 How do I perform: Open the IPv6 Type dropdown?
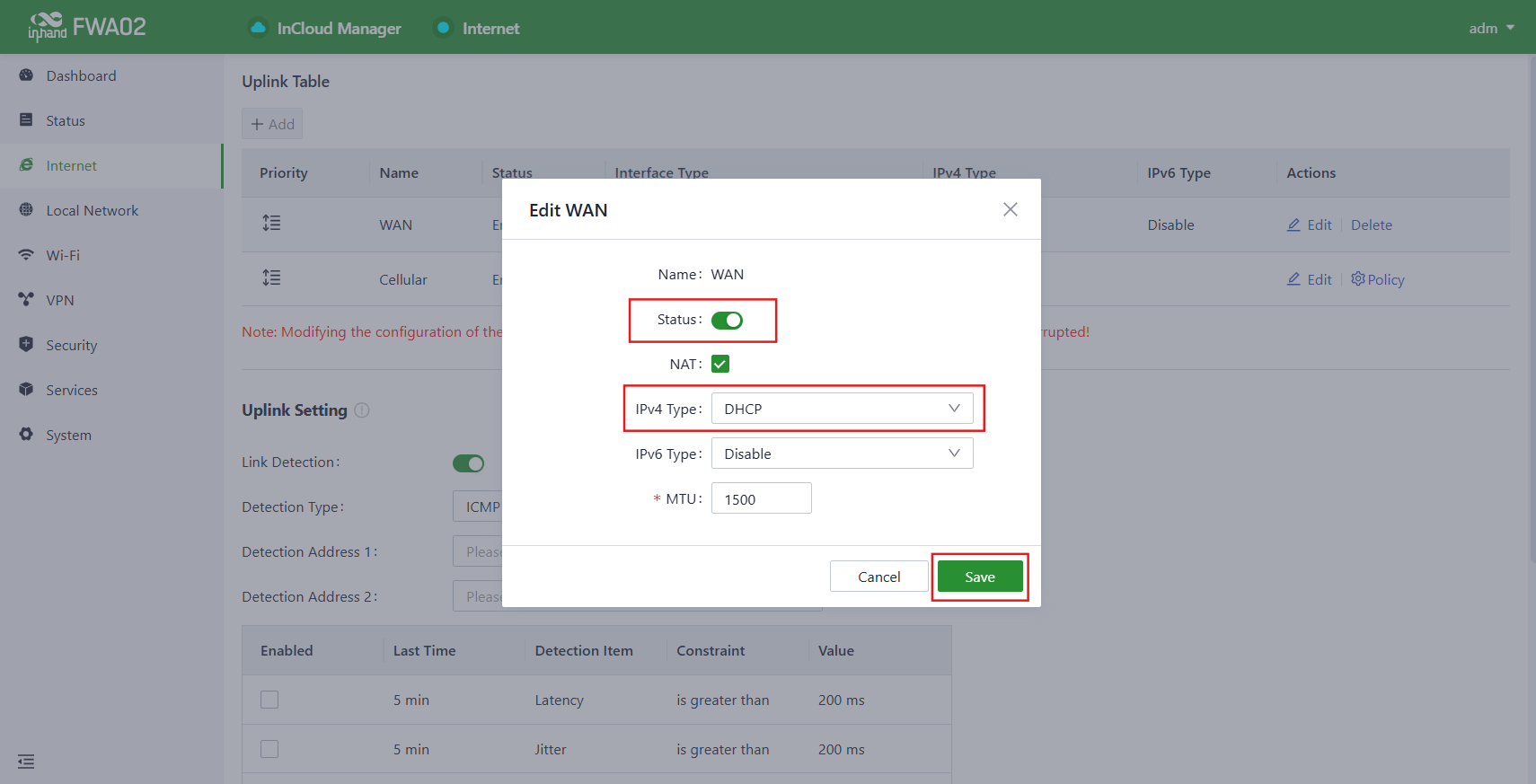pos(843,454)
